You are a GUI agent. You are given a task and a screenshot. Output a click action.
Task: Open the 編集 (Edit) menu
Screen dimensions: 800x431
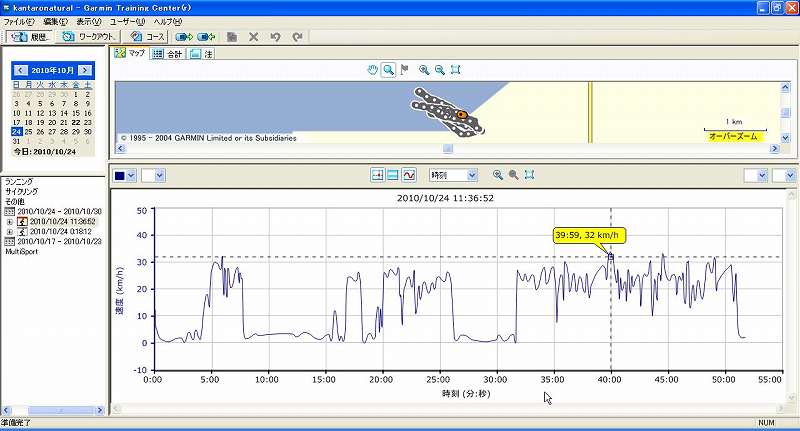click(55, 22)
